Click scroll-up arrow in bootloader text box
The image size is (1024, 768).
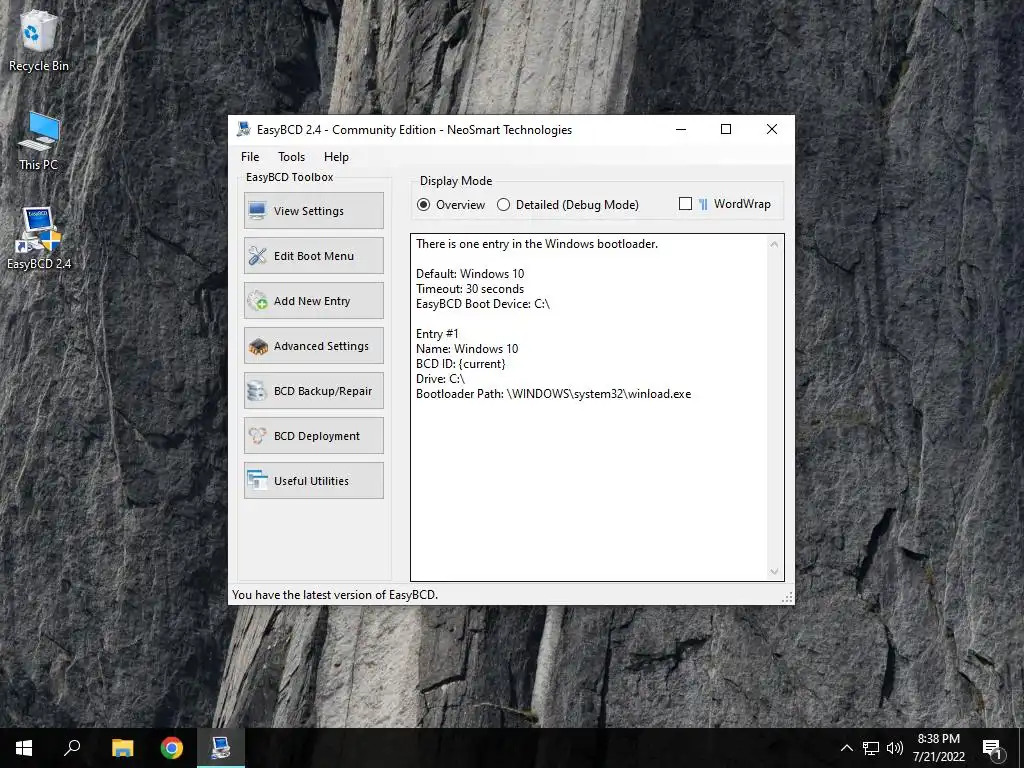(774, 244)
